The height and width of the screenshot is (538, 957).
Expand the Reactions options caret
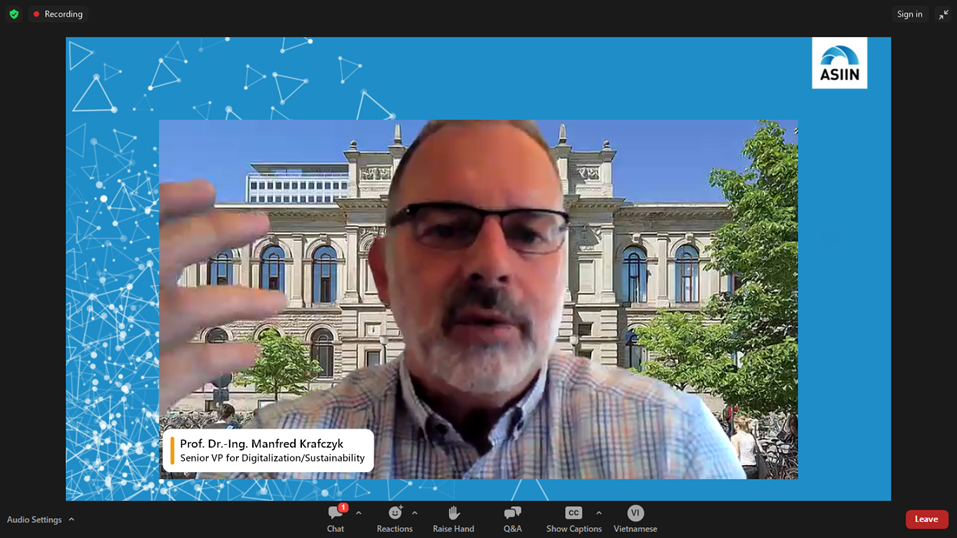coord(415,513)
